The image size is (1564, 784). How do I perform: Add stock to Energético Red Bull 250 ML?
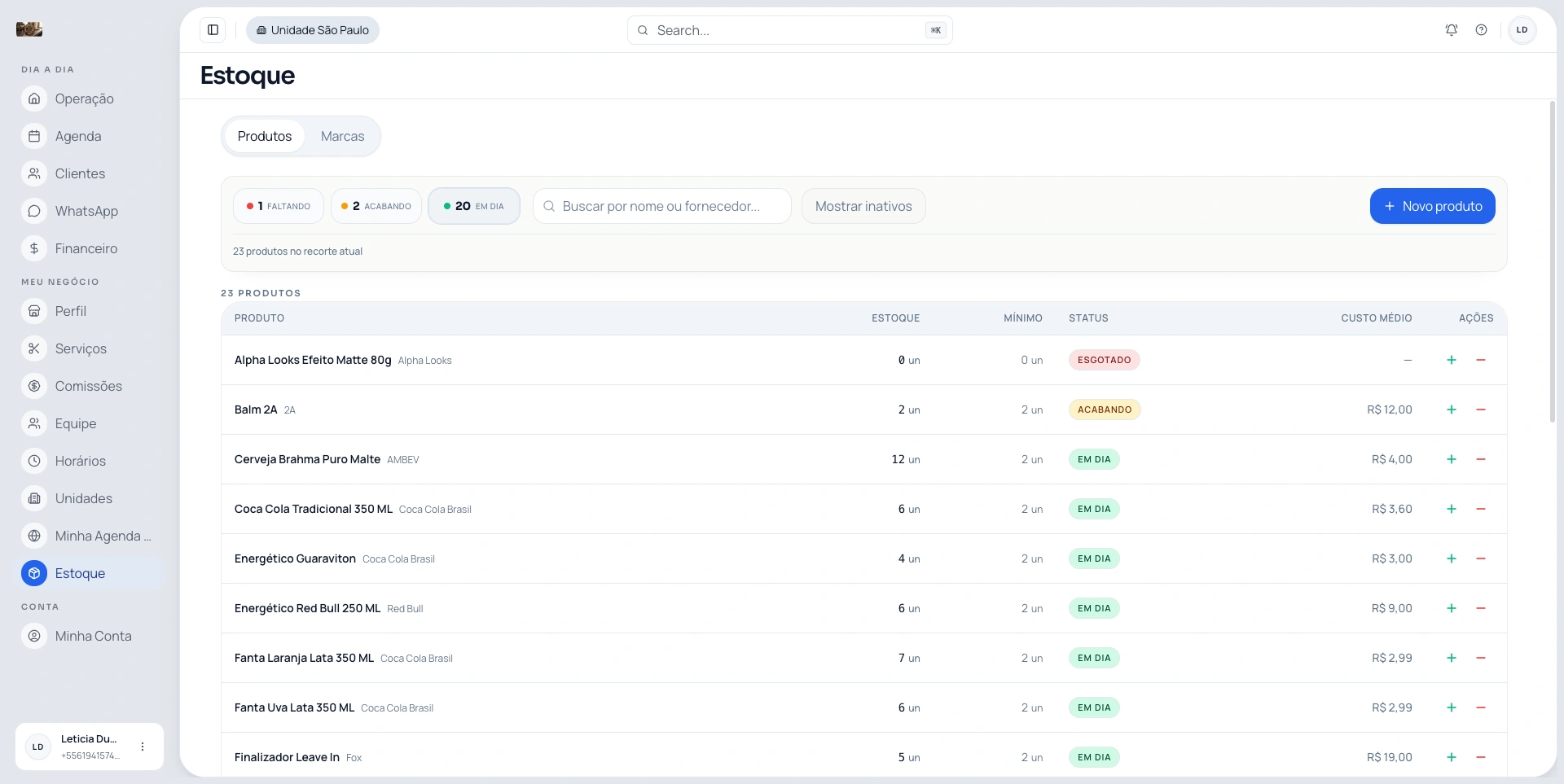[x=1451, y=608]
